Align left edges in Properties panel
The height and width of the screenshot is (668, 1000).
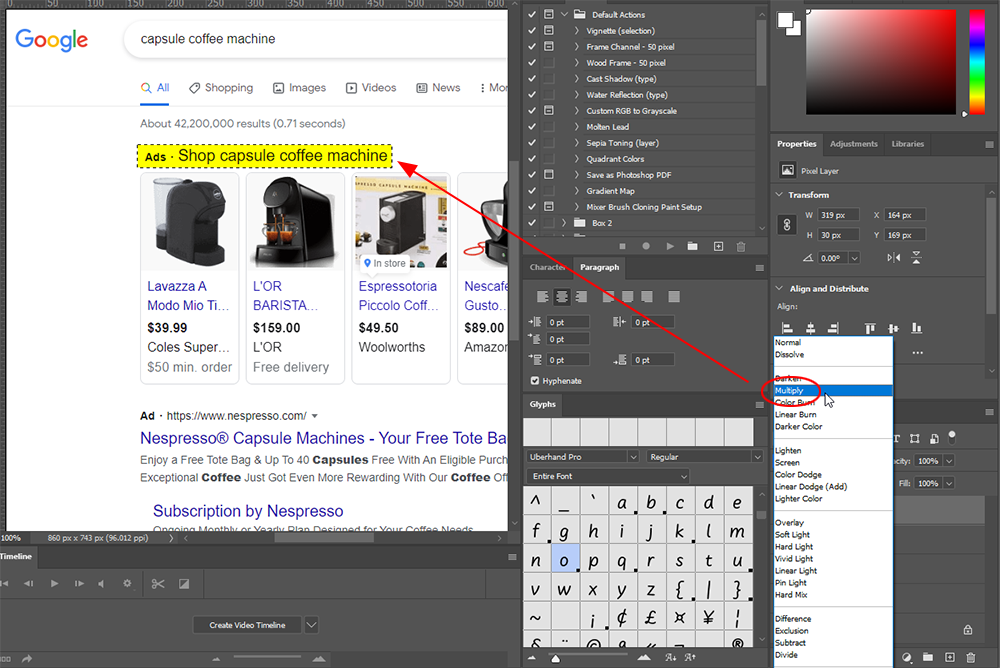point(787,328)
